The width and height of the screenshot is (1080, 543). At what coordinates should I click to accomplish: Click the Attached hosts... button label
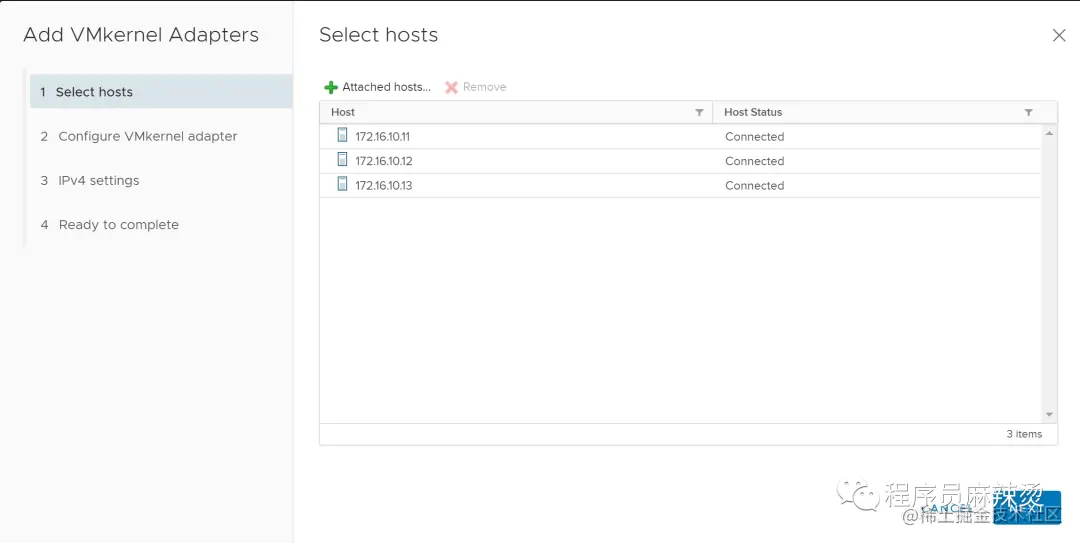(x=386, y=88)
